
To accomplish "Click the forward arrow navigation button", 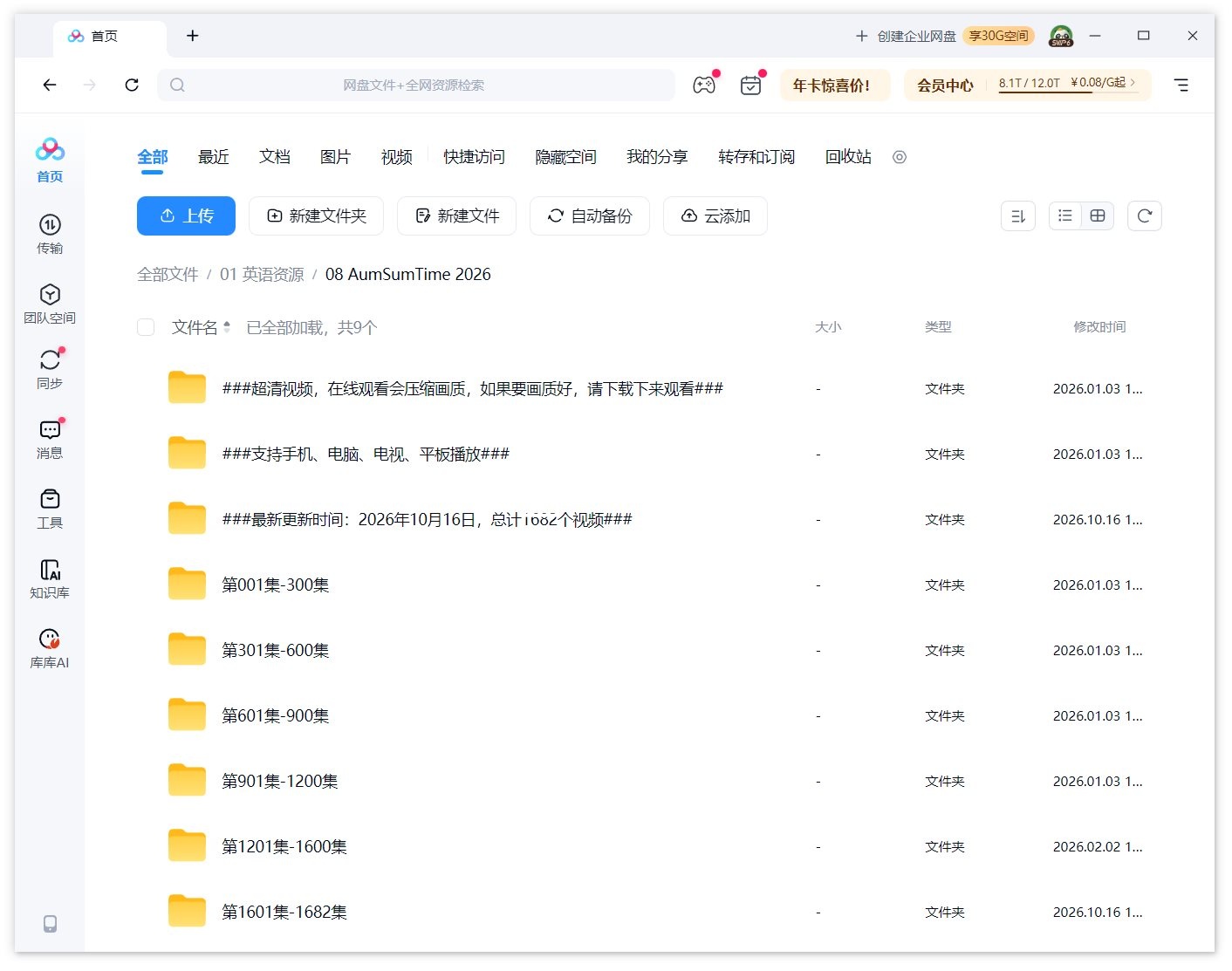I will [x=90, y=85].
